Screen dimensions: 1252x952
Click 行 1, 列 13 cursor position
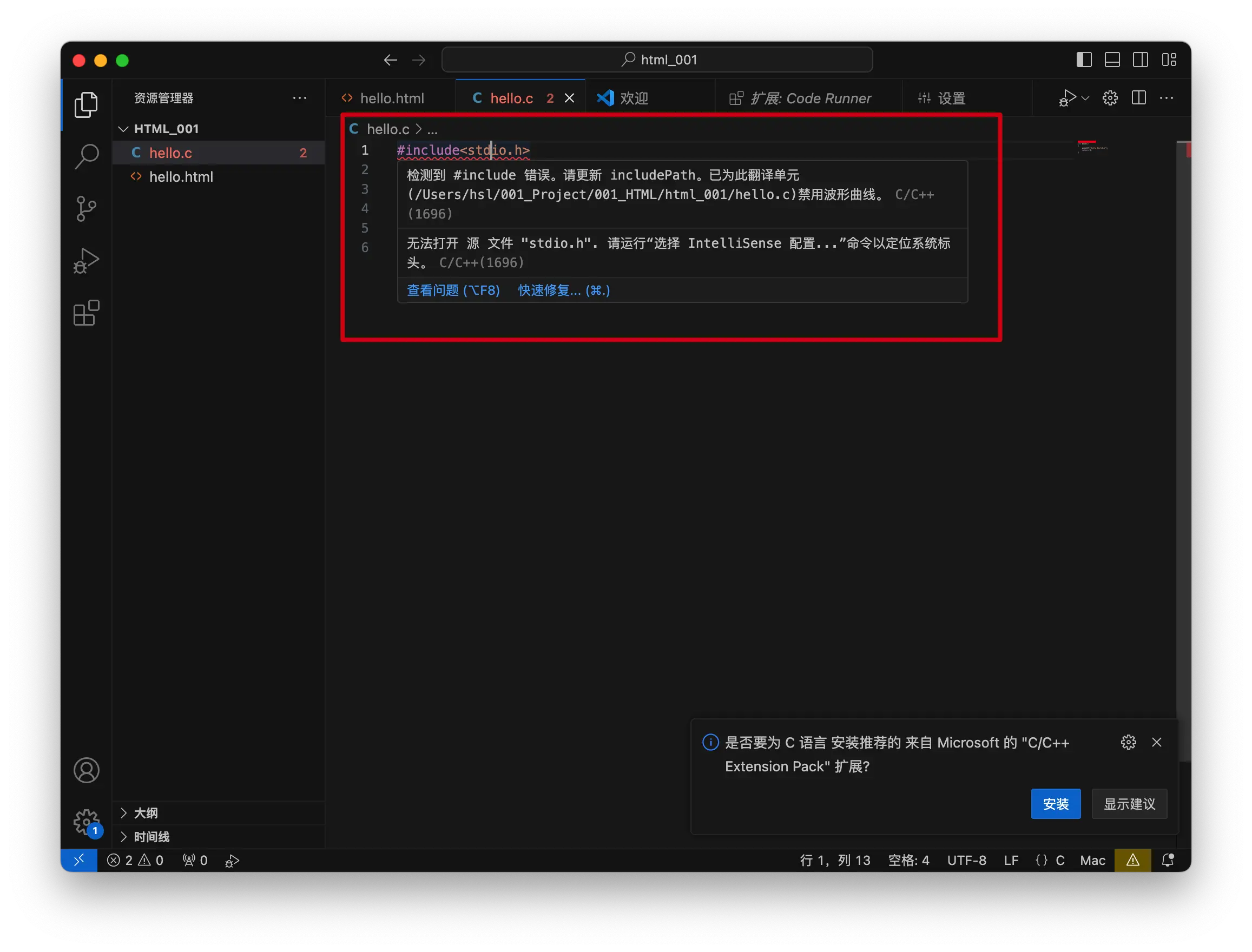[x=834, y=860]
